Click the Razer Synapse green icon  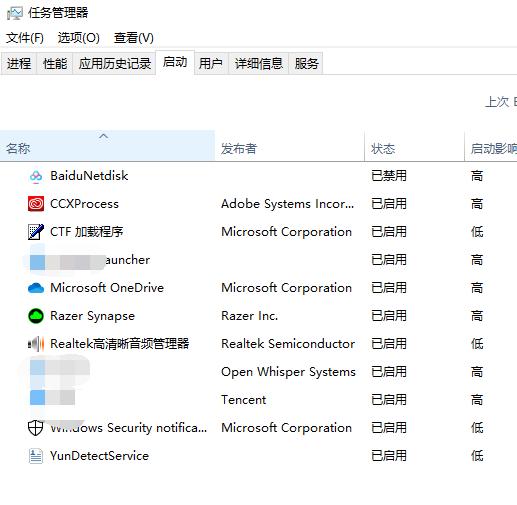click(36, 316)
